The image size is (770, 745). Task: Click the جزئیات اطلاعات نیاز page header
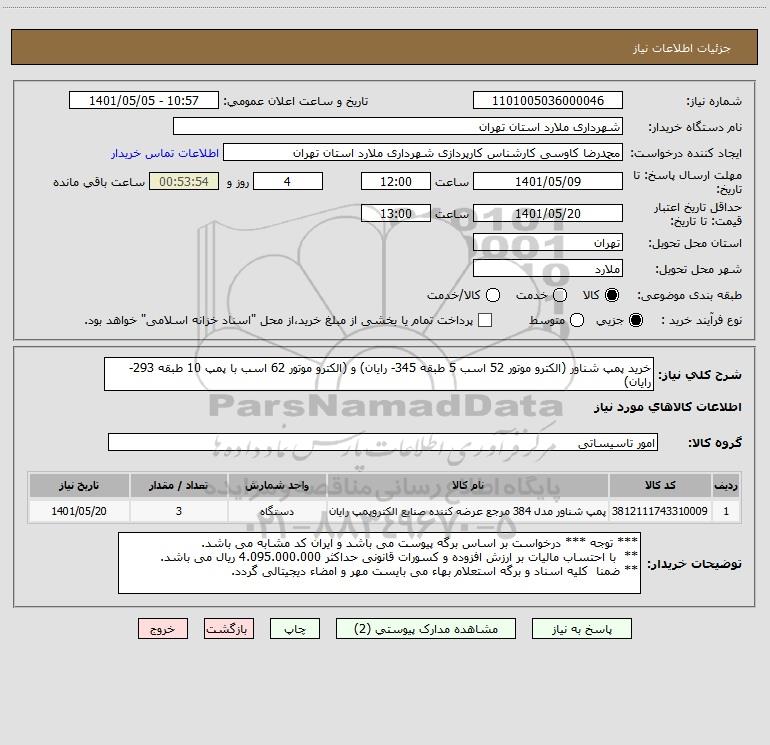[682, 48]
